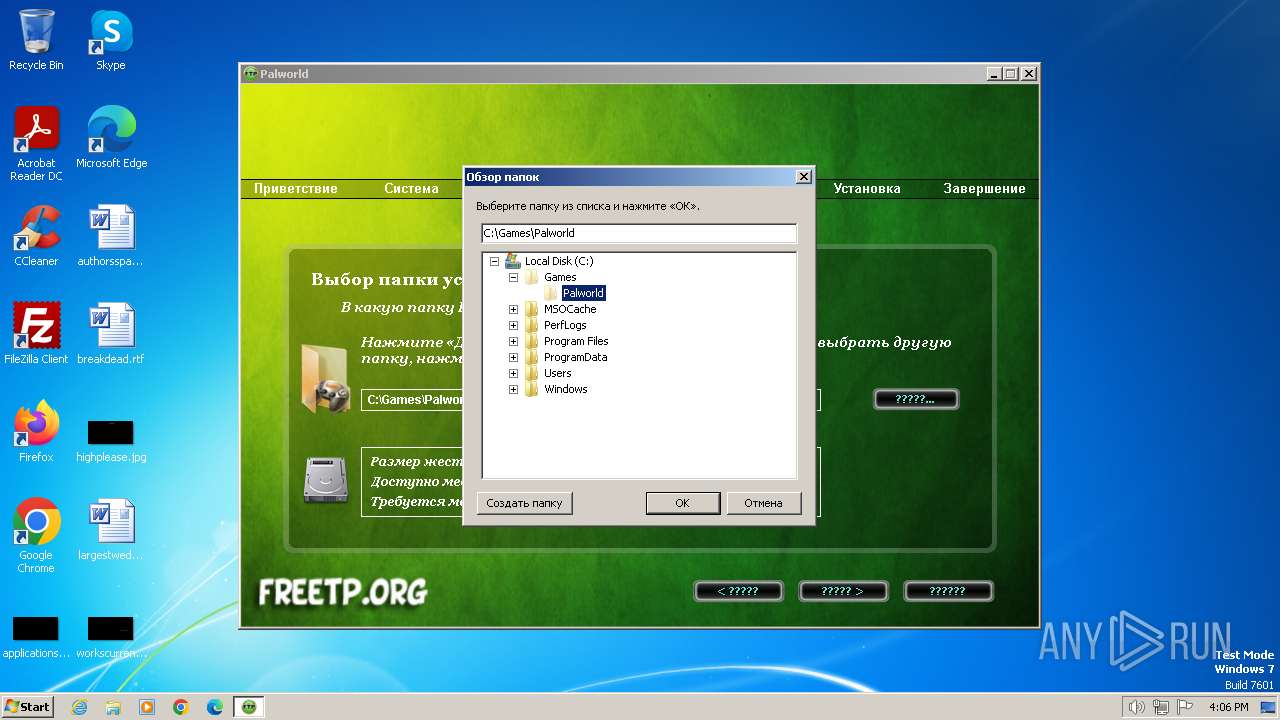
Task: Open Action Center flag in system tray
Action: (x=1185, y=707)
